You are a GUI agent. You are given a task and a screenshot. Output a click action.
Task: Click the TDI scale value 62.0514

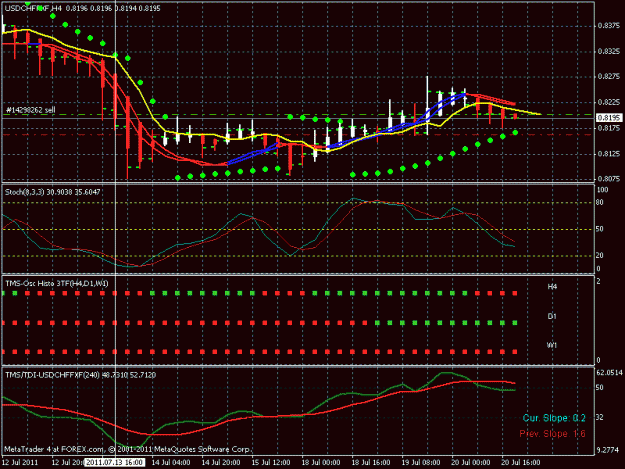point(609,373)
